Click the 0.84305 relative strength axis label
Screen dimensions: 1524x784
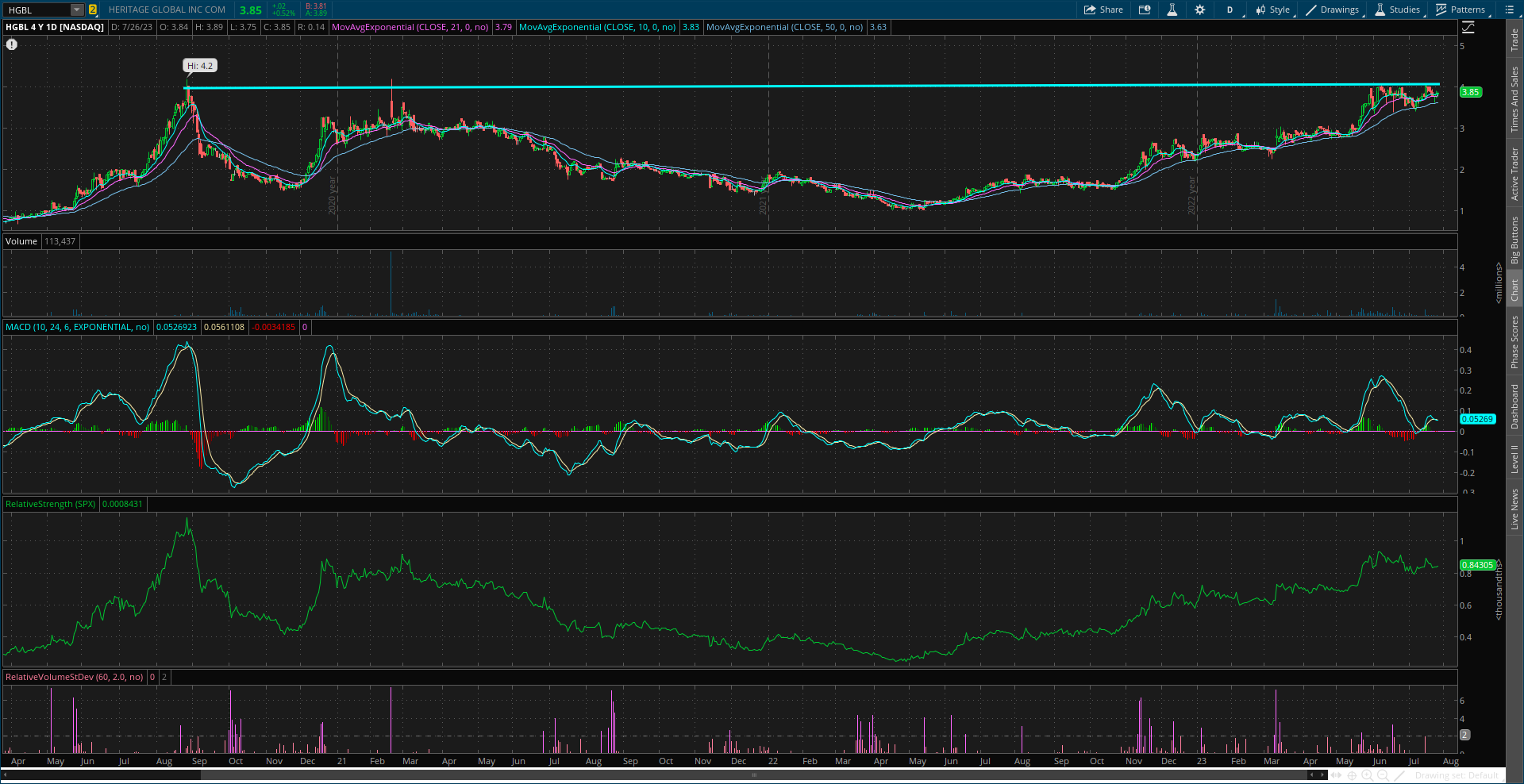(1477, 565)
